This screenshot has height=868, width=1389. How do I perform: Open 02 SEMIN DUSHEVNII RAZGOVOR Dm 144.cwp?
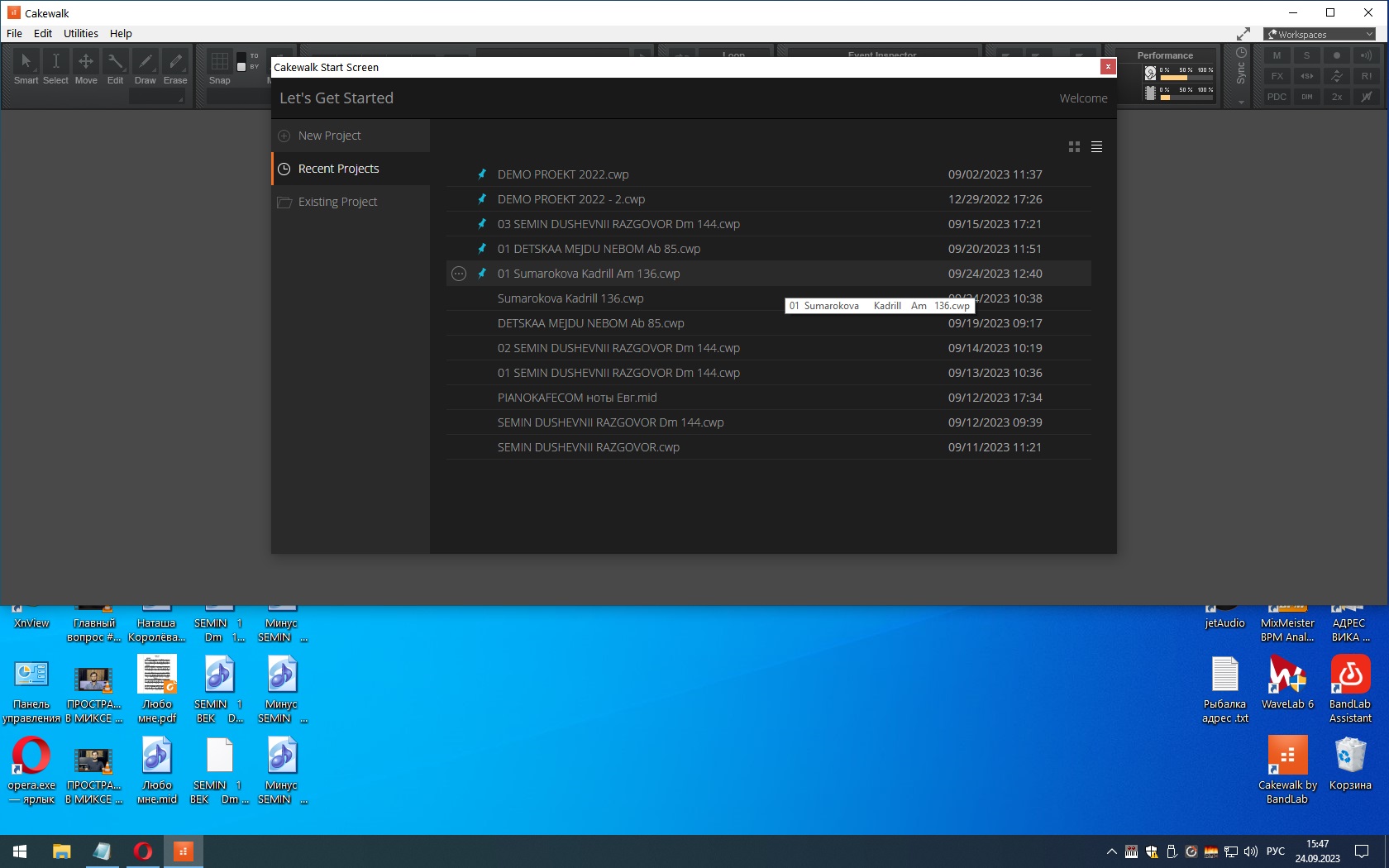point(769,348)
